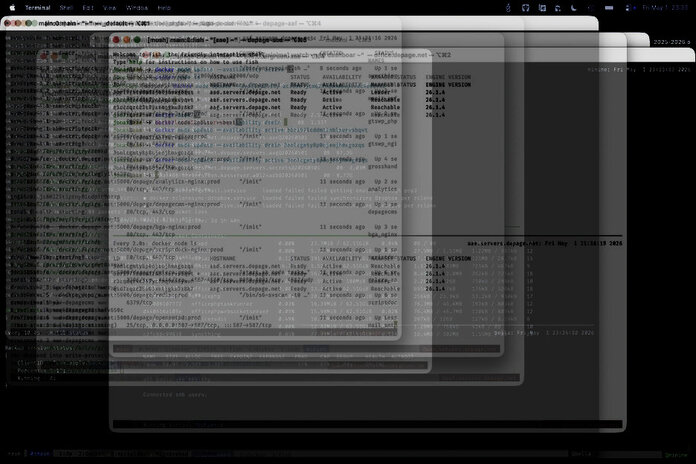This screenshot has height=464, width=696.
Task: Click the dim icon right of the moon
Action: point(590,8)
